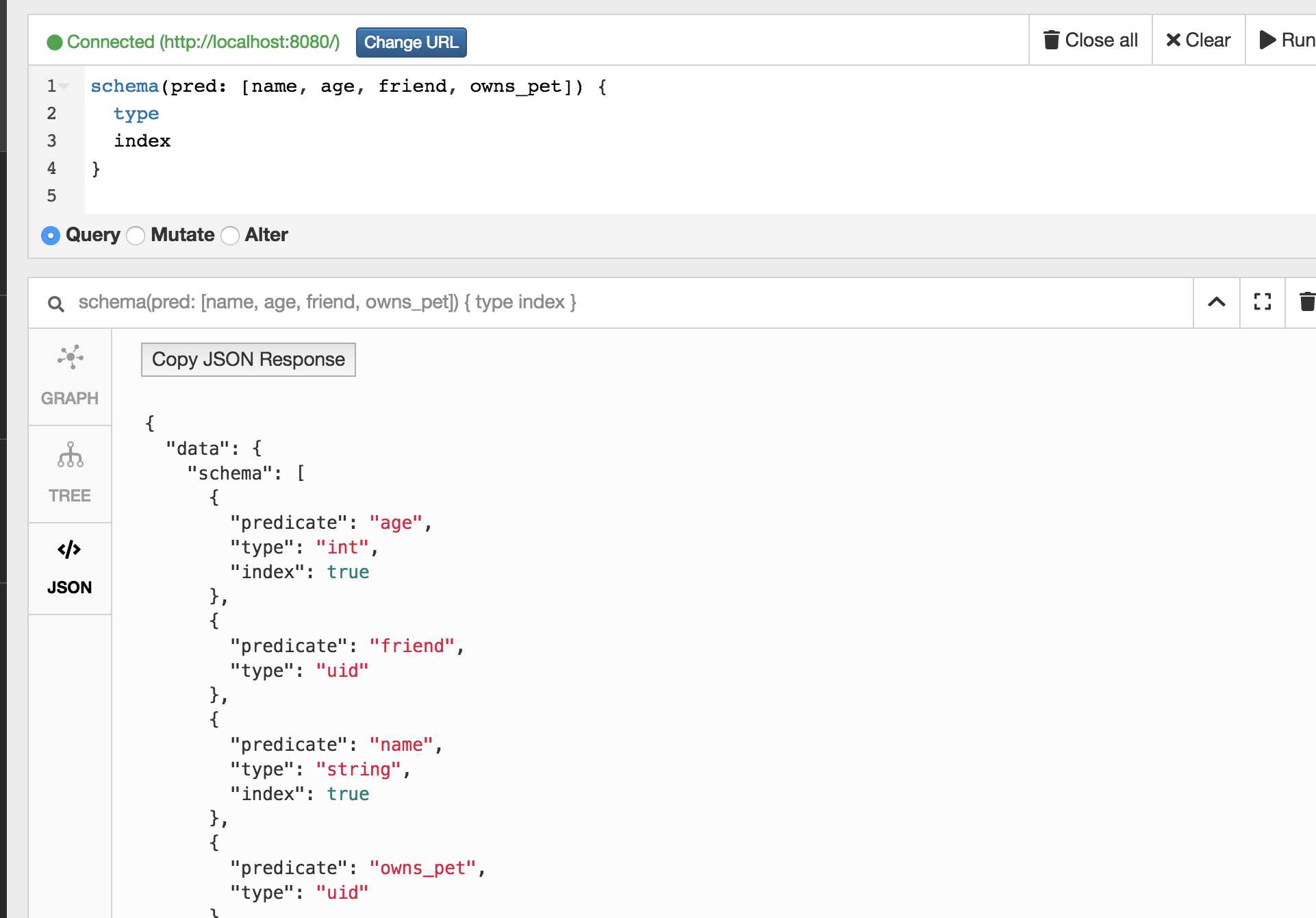The width and height of the screenshot is (1316, 918).
Task: Click the 'schema' keyword in editor line 1
Action: 125,86
